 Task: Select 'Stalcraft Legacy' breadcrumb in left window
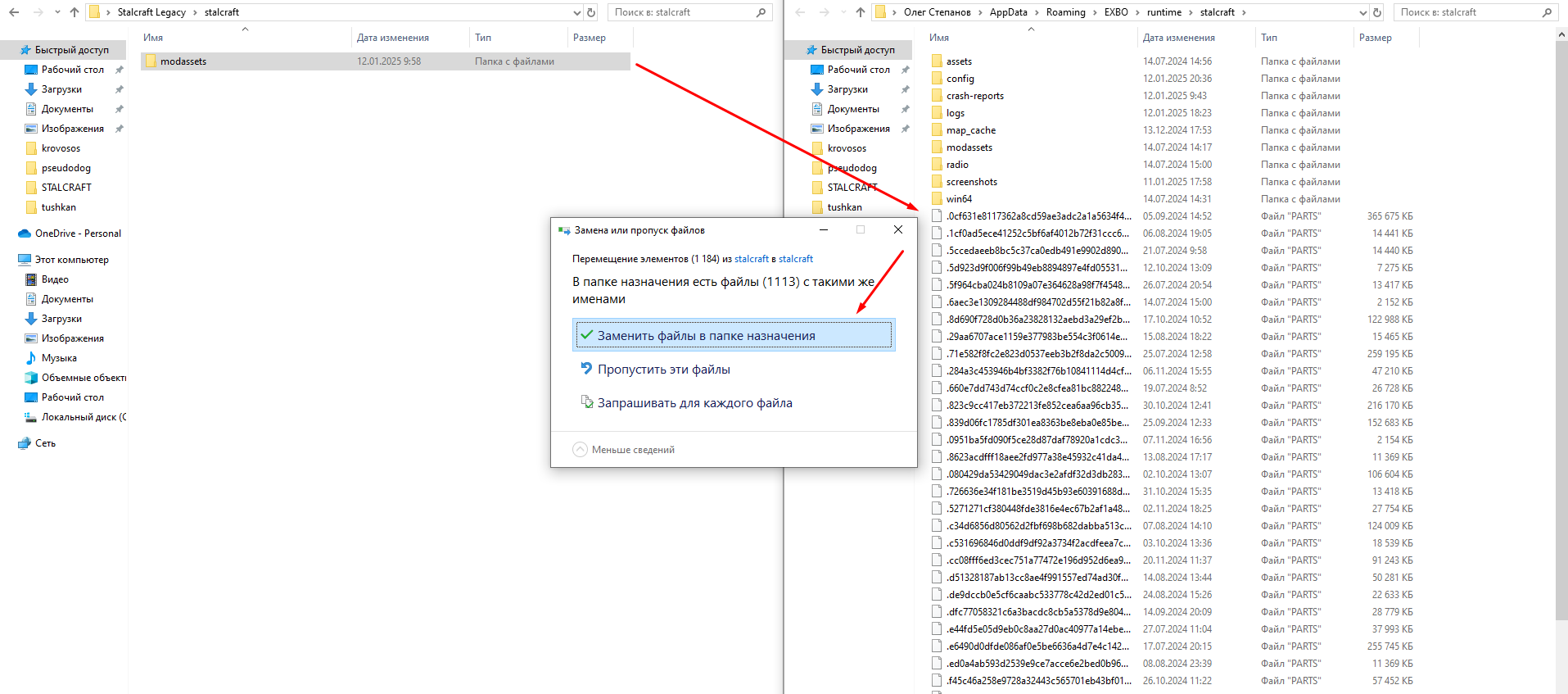click(x=151, y=12)
